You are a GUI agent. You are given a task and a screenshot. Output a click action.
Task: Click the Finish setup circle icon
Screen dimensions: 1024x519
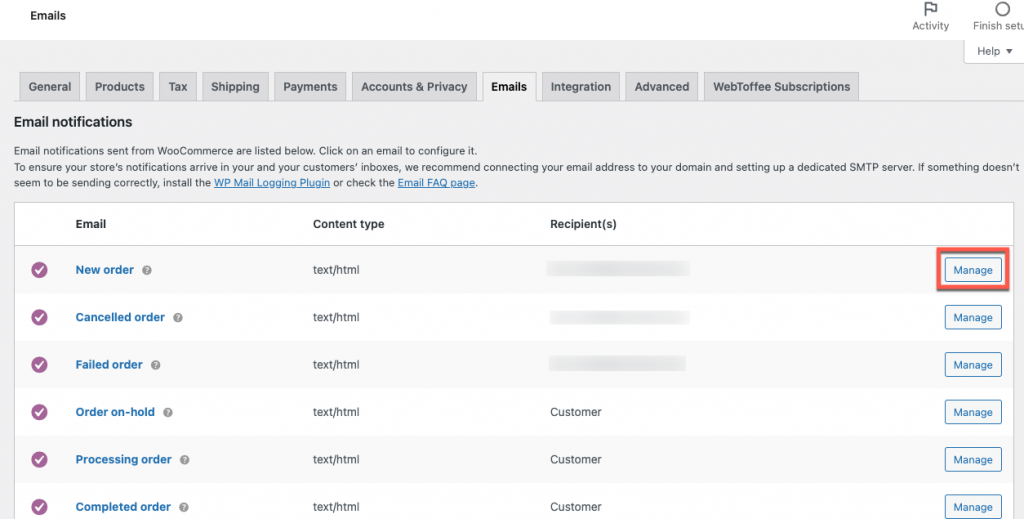[x=1002, y=9]
